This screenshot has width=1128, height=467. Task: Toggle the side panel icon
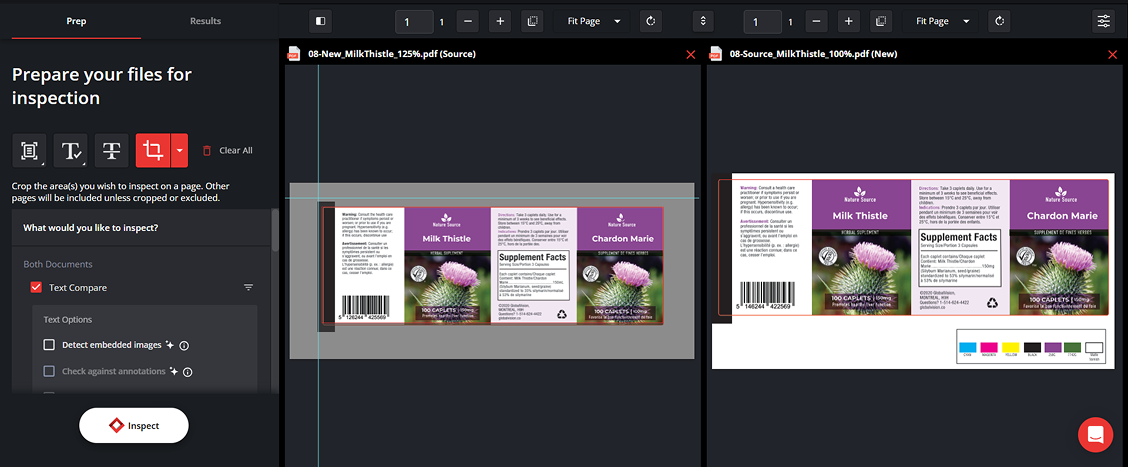click(x=320, y=21)
